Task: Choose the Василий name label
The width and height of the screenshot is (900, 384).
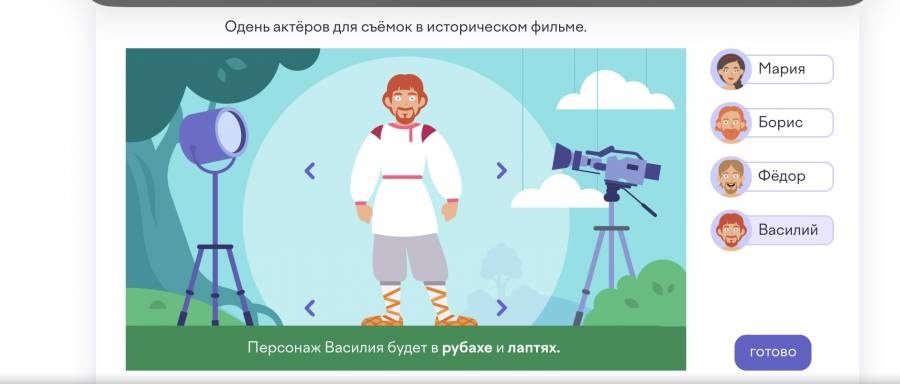Action: click(x=788, y=230)
